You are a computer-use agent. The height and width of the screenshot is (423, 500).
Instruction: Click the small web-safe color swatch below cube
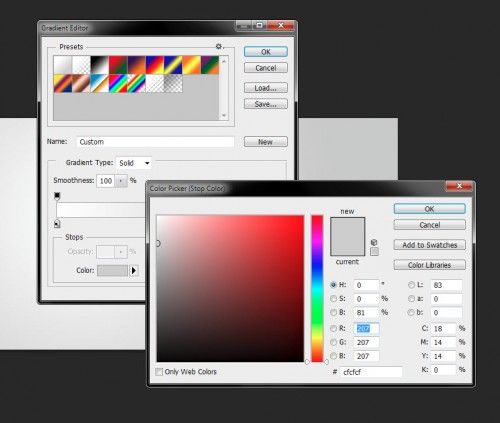374,251
